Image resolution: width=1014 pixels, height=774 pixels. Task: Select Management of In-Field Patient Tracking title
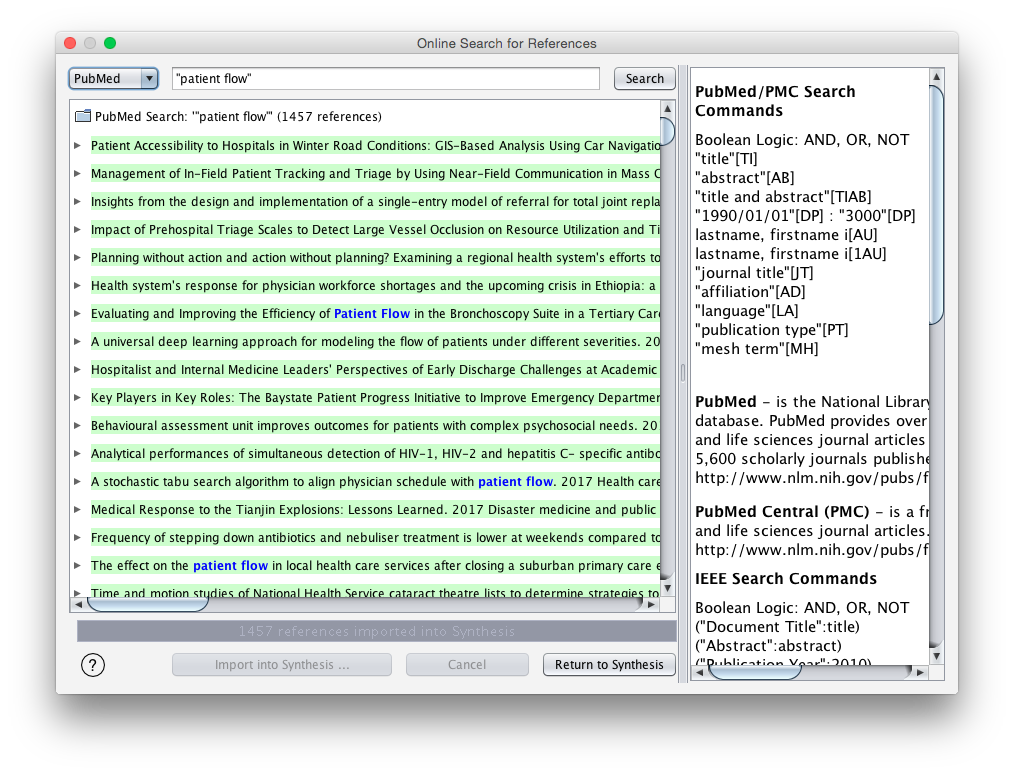point(375,173)
